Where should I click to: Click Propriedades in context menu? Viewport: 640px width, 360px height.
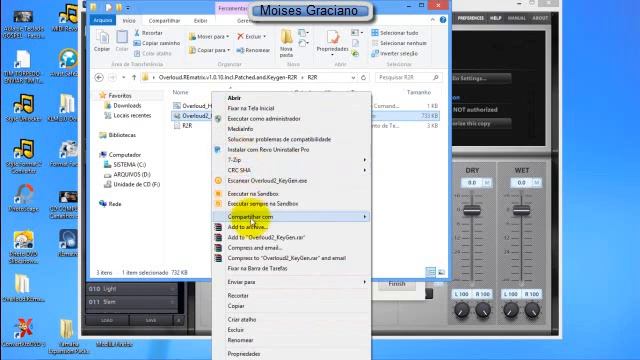244,354
